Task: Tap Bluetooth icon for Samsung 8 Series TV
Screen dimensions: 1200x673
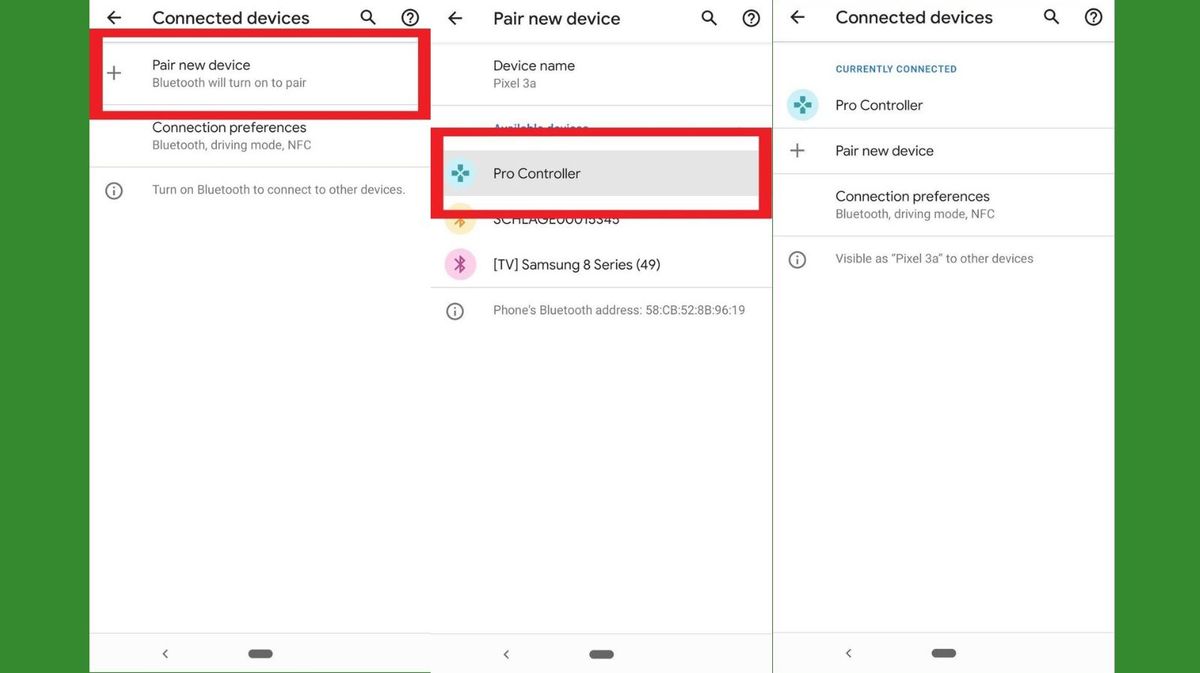Action: 460,264
